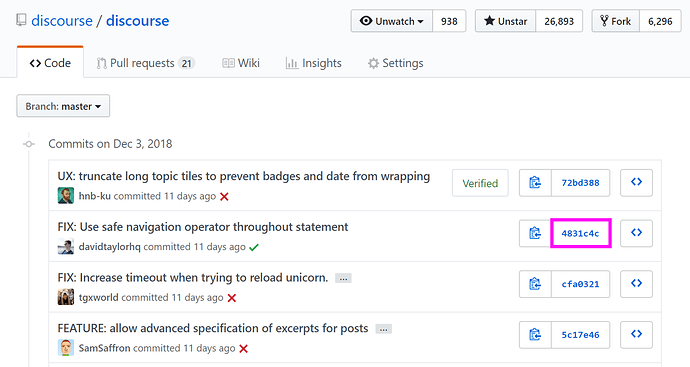Viewport: 690px width, 367px height.
Task: Open tgxworld author link
Action: [x=99, y=297]
